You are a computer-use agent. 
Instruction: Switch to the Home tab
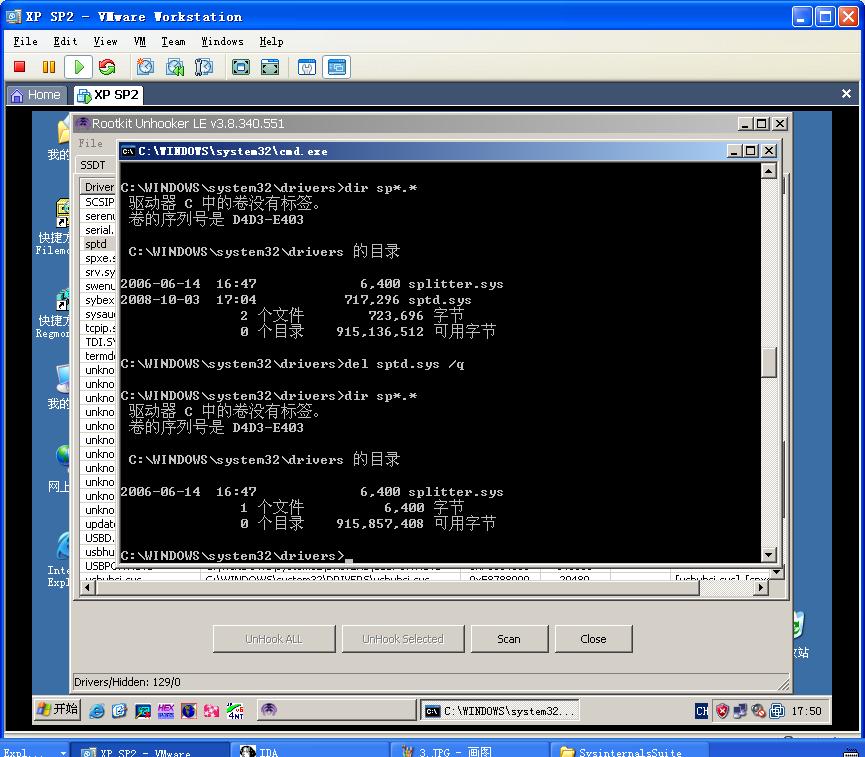36,95
